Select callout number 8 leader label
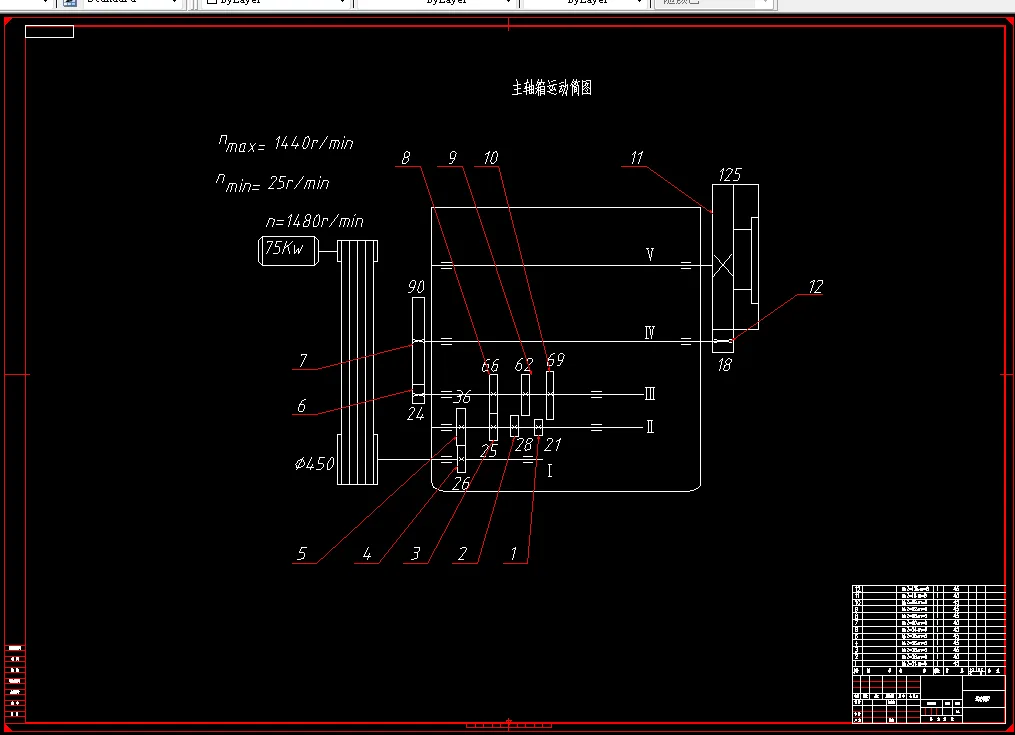This screenshot has height=735, width=1015. (x=406, y=158)
